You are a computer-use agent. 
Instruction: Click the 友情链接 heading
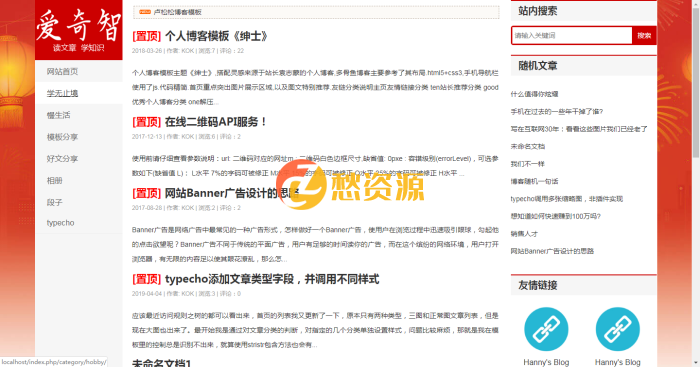pos(538,285)
